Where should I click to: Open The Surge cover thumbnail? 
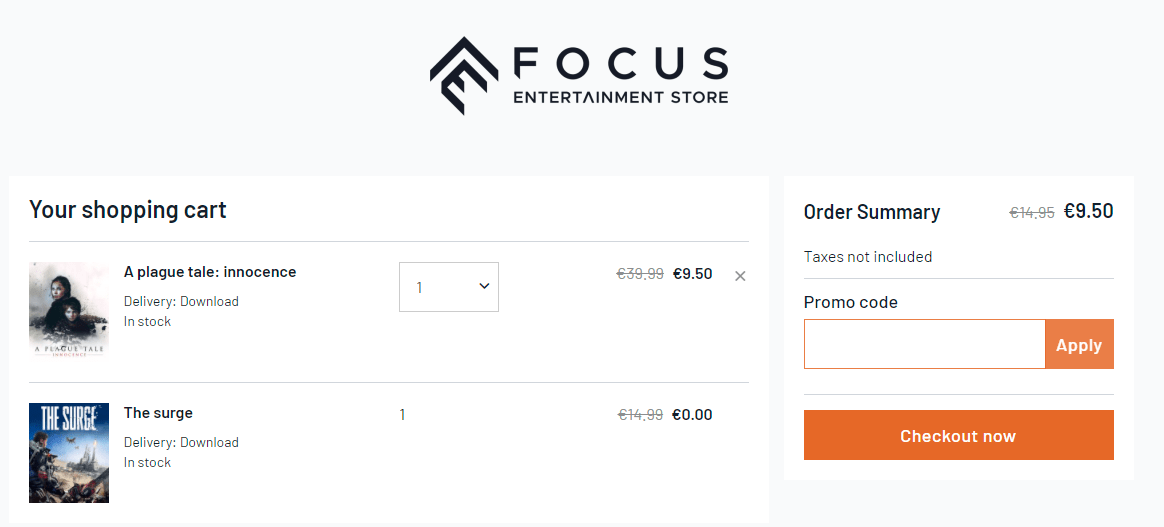point(69,453)
